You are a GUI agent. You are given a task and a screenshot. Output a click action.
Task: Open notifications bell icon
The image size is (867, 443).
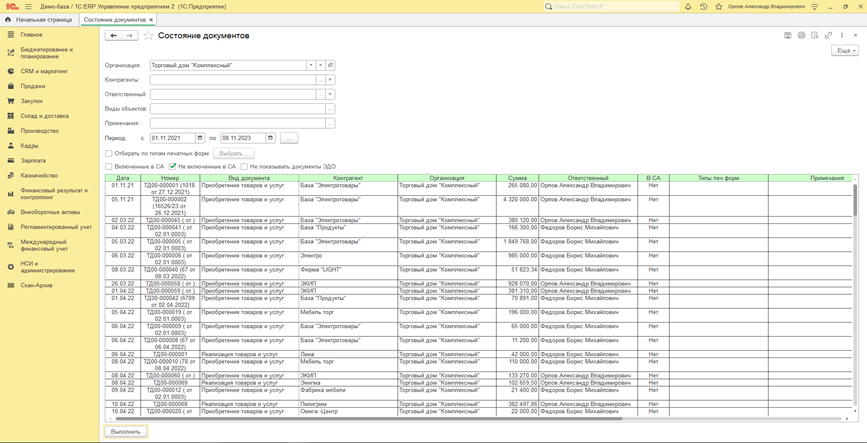point(688,7)
